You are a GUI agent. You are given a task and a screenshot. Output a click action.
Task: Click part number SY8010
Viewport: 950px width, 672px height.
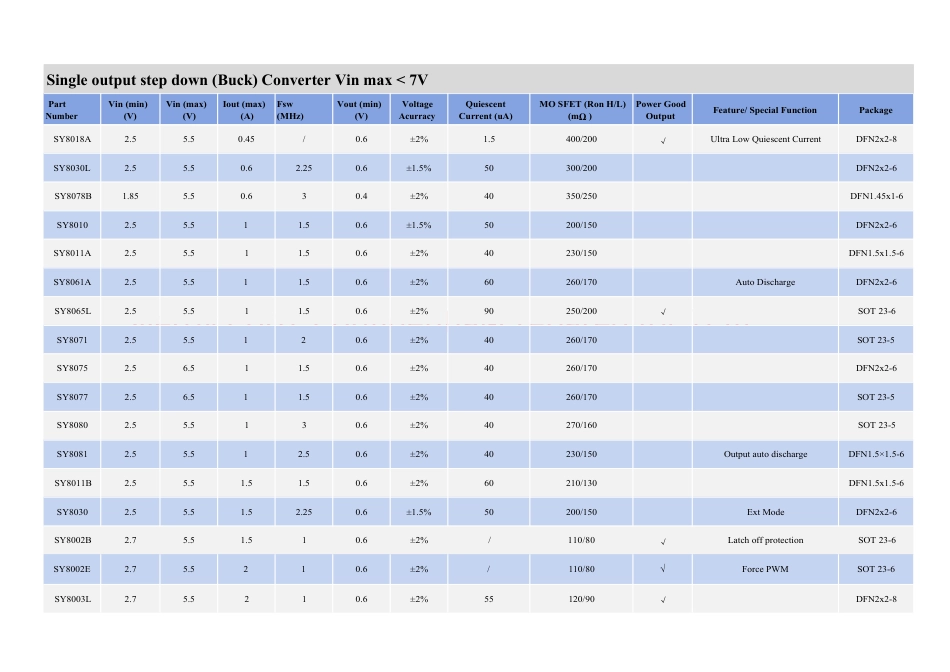pyautogui.click(x=72, y=225)
